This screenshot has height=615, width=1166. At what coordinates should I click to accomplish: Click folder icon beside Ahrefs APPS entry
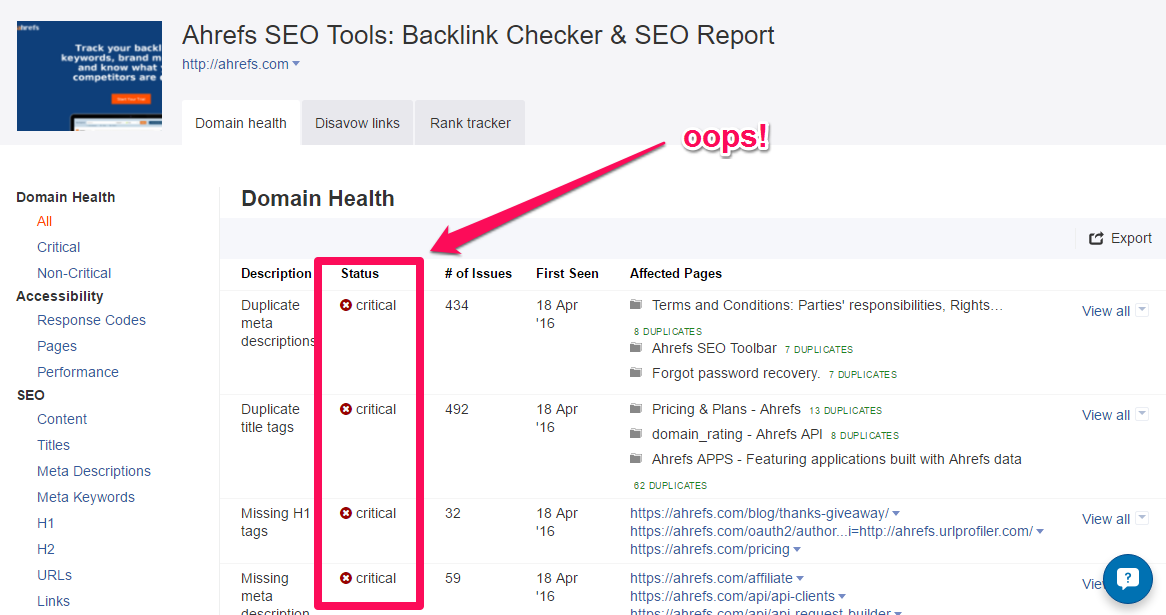coord(636,459)
